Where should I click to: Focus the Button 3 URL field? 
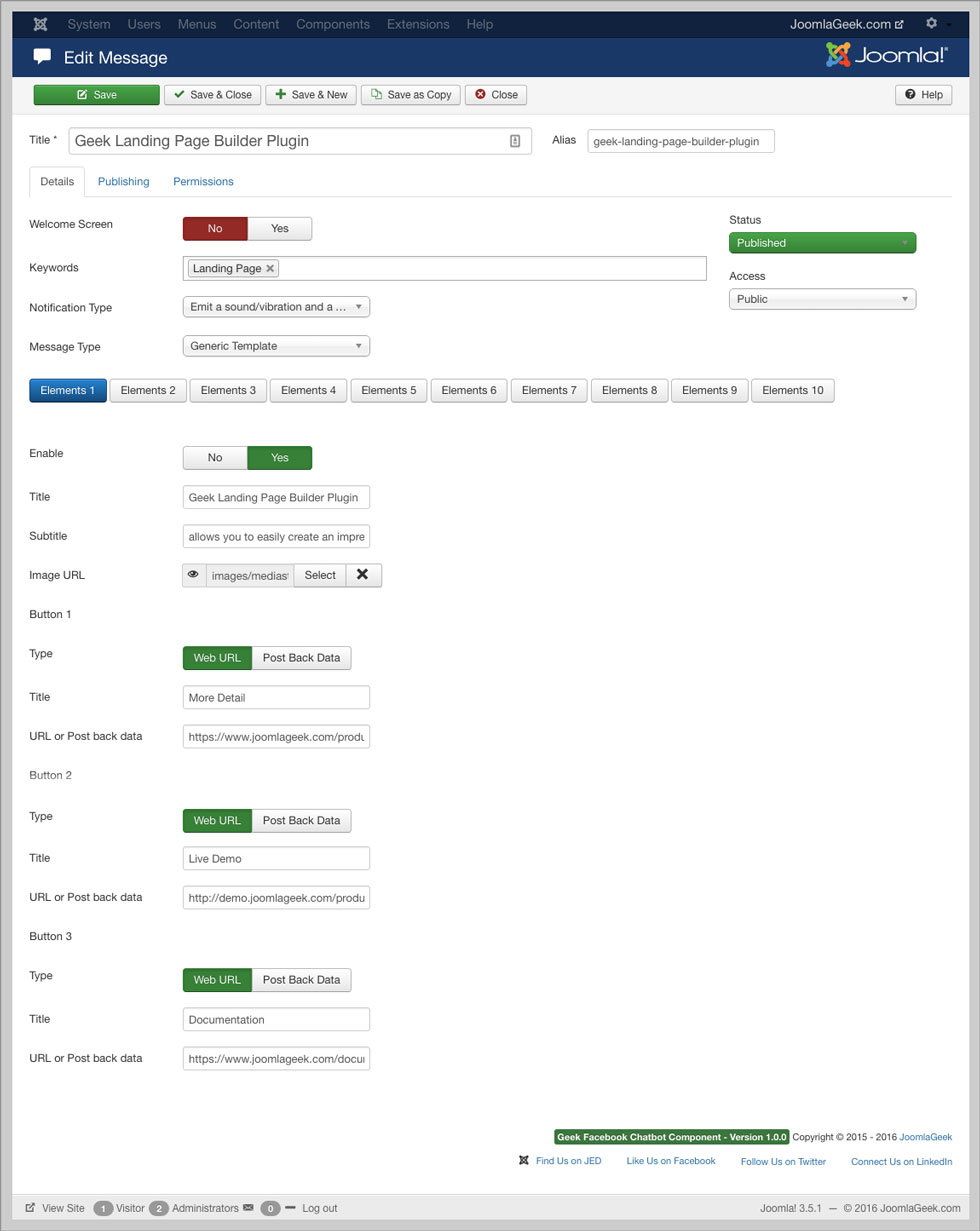click(276, 1058)
